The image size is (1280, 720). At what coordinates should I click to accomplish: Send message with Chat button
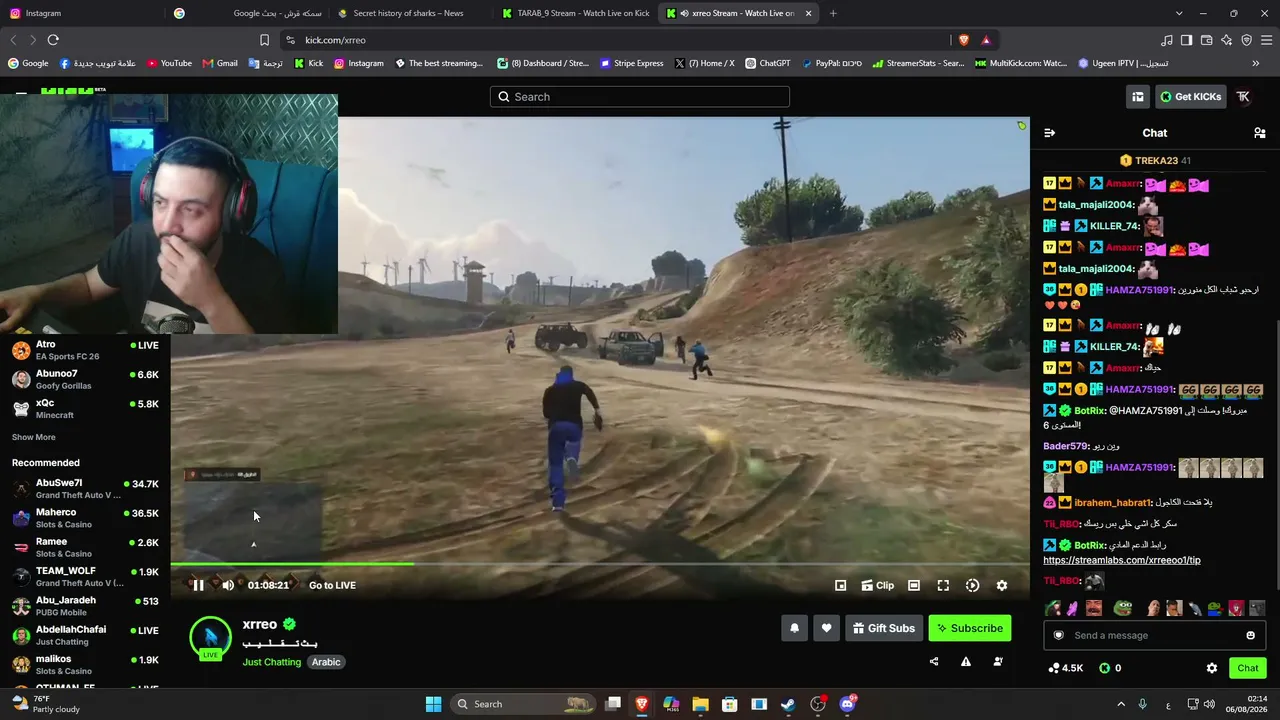(1248, 668)
